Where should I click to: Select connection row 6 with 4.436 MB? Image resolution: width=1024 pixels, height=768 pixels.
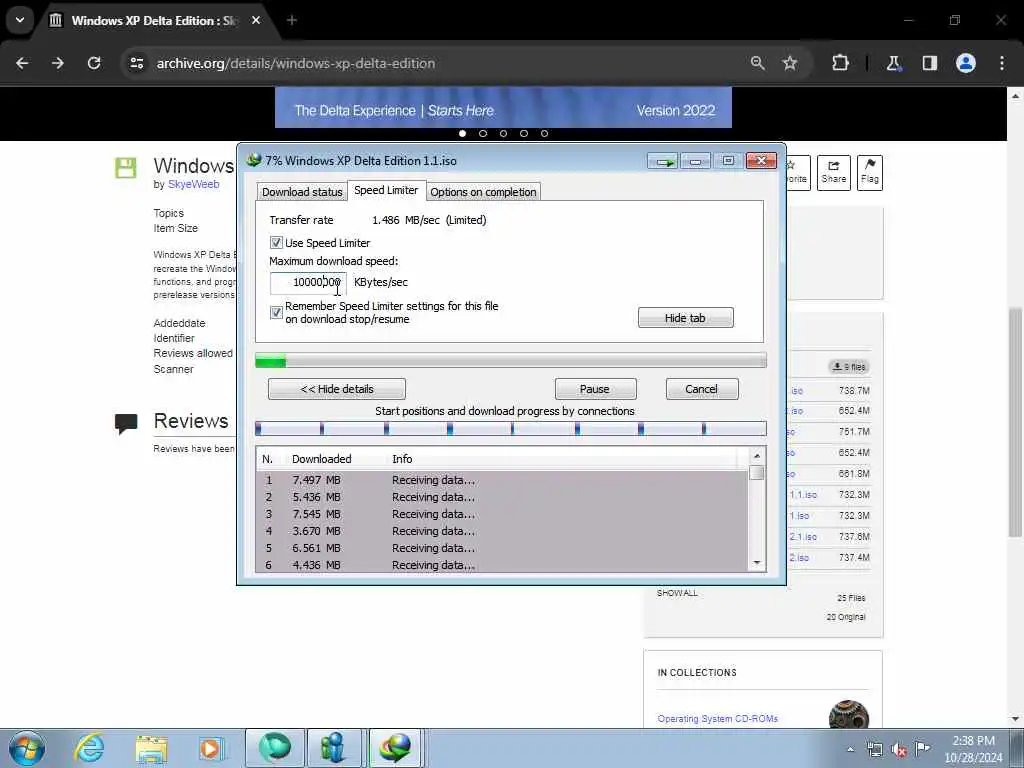(503, 564)
